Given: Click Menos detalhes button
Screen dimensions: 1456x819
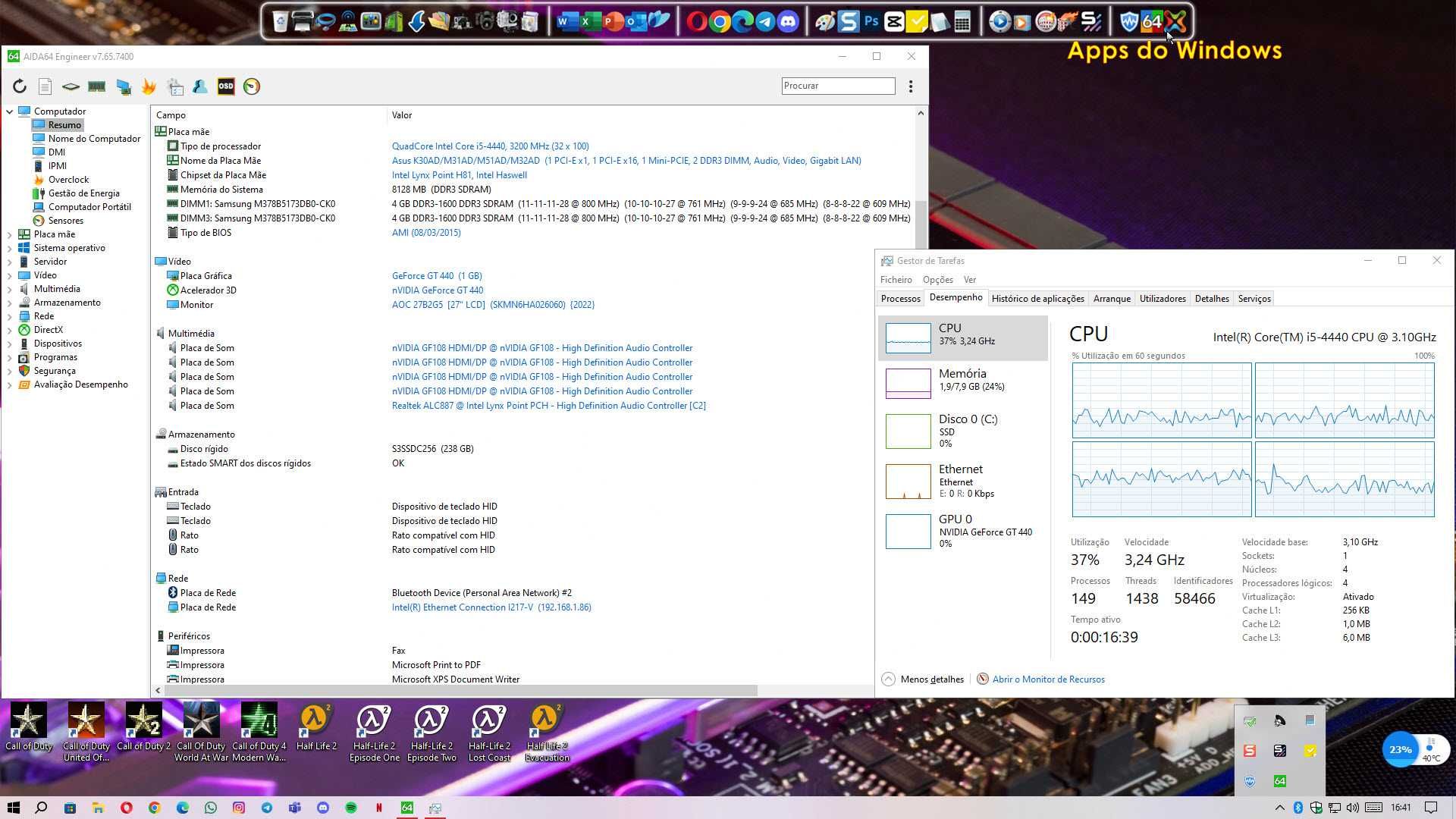Looking at the screenshot, I should [x=924, y=679].
